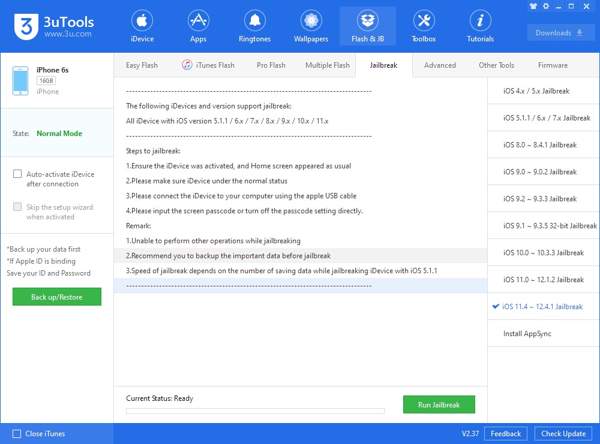The width and height of the screenshot is (600, 444).
Task: Switch to the Pro Flash tab
Action: click(271, 65)
